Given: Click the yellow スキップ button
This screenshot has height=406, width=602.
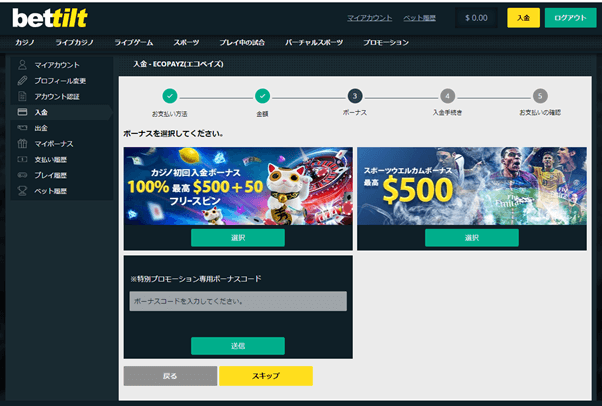Looking at the screenshot, I should click(266, 376).
